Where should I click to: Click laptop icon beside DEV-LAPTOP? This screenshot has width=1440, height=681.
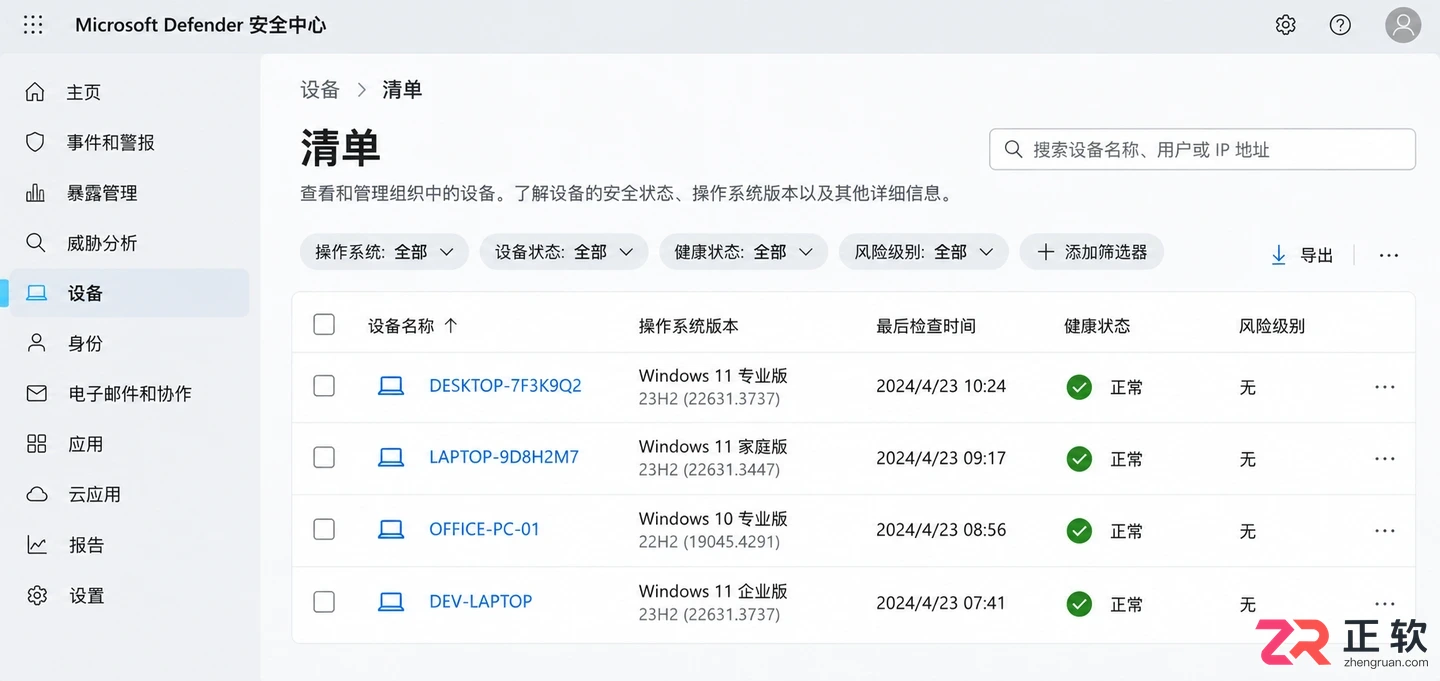pyautogui.click(x=391, y=602)
